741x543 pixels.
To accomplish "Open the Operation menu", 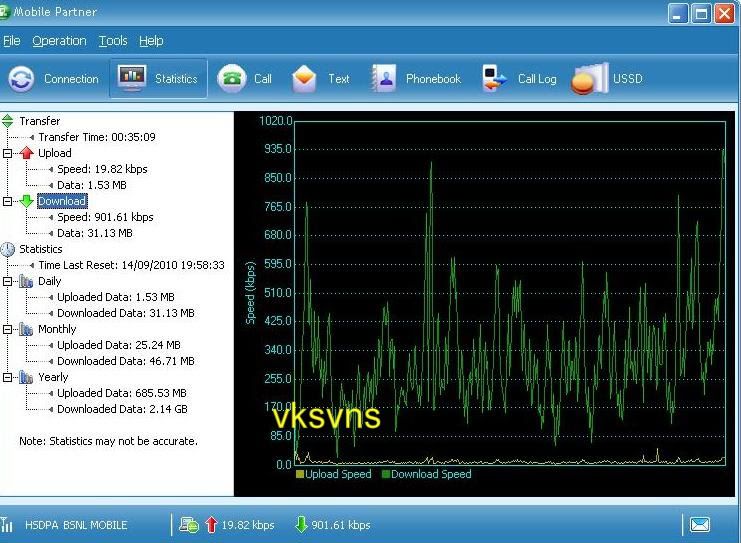I will point(60,41).
